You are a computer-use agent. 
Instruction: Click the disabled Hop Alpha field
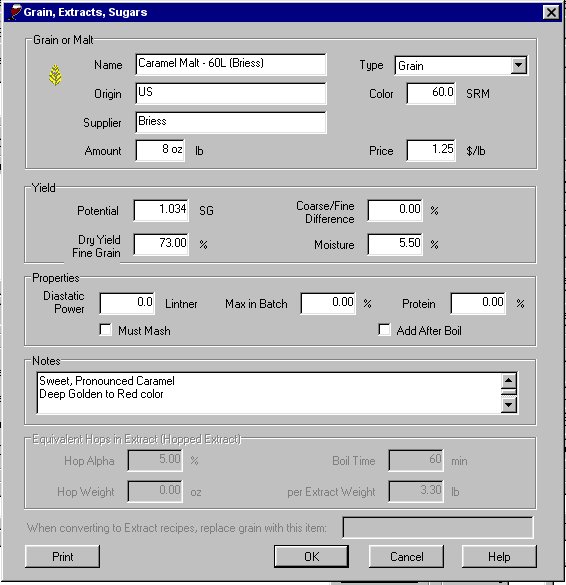[x=155, y=460]
